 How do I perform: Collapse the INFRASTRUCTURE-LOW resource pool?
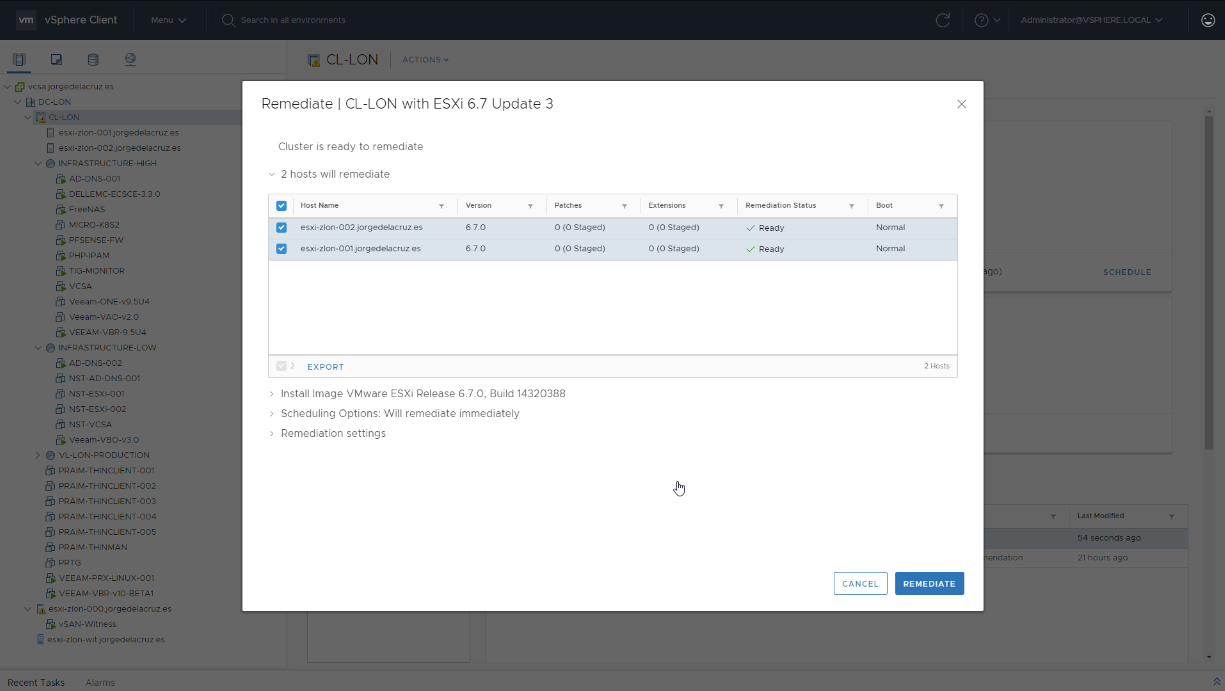pyautogui.click(x=38, y=348)
